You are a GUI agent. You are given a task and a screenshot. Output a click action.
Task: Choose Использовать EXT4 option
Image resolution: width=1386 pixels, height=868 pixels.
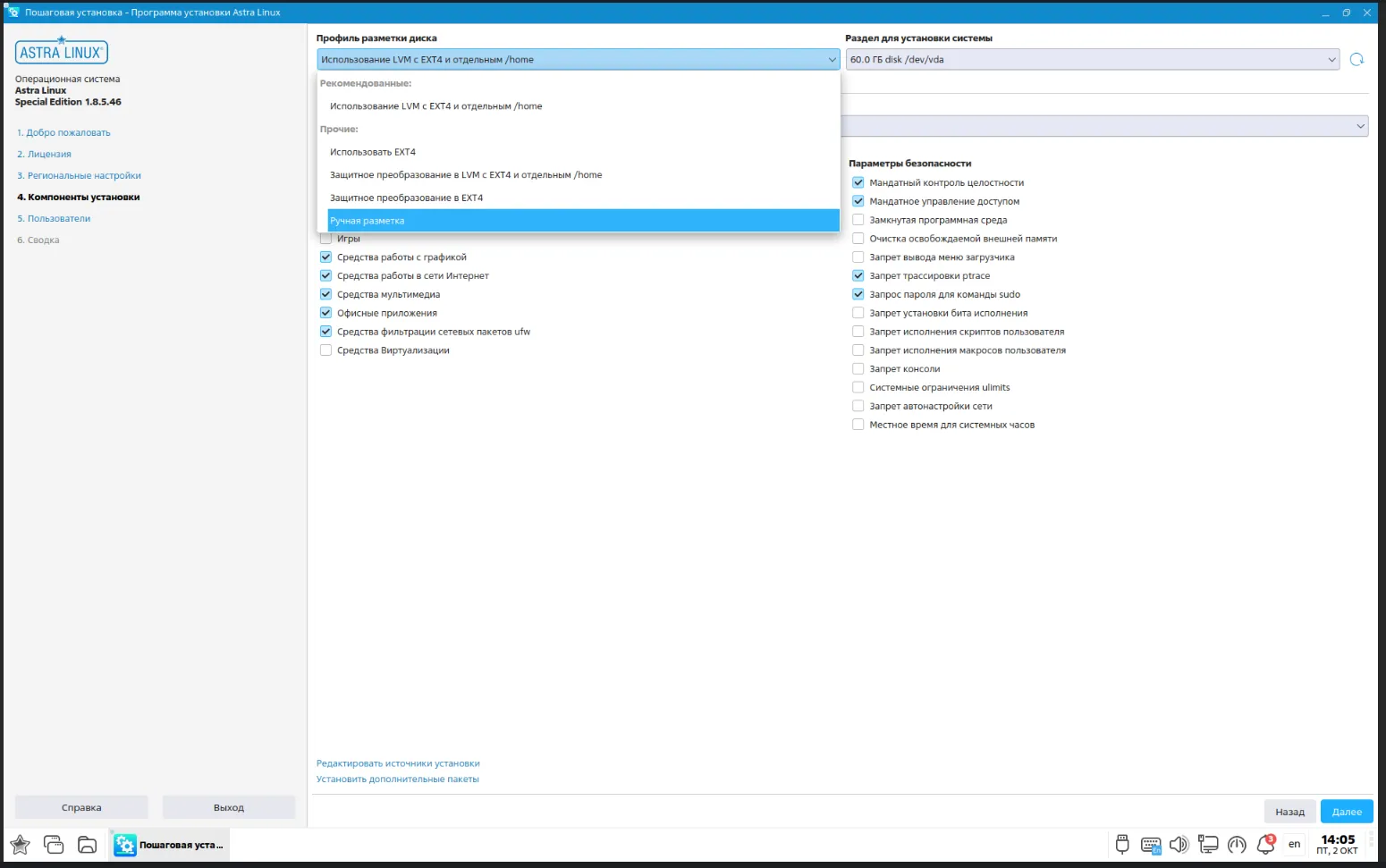click(584, 152)
